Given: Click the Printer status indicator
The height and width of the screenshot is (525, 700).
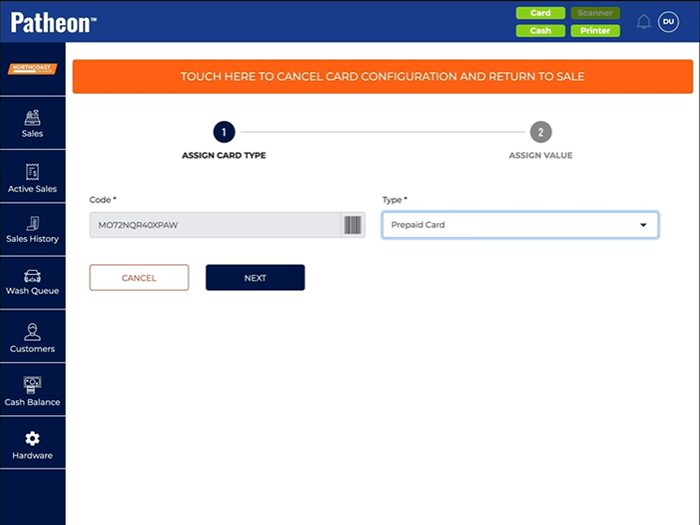Looking at the screenshot, I should click(595, 31).
